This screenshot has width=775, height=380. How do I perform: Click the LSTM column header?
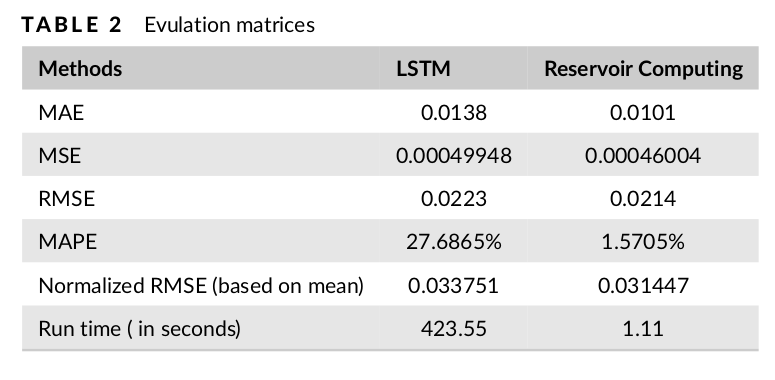[x=423, y=68]
